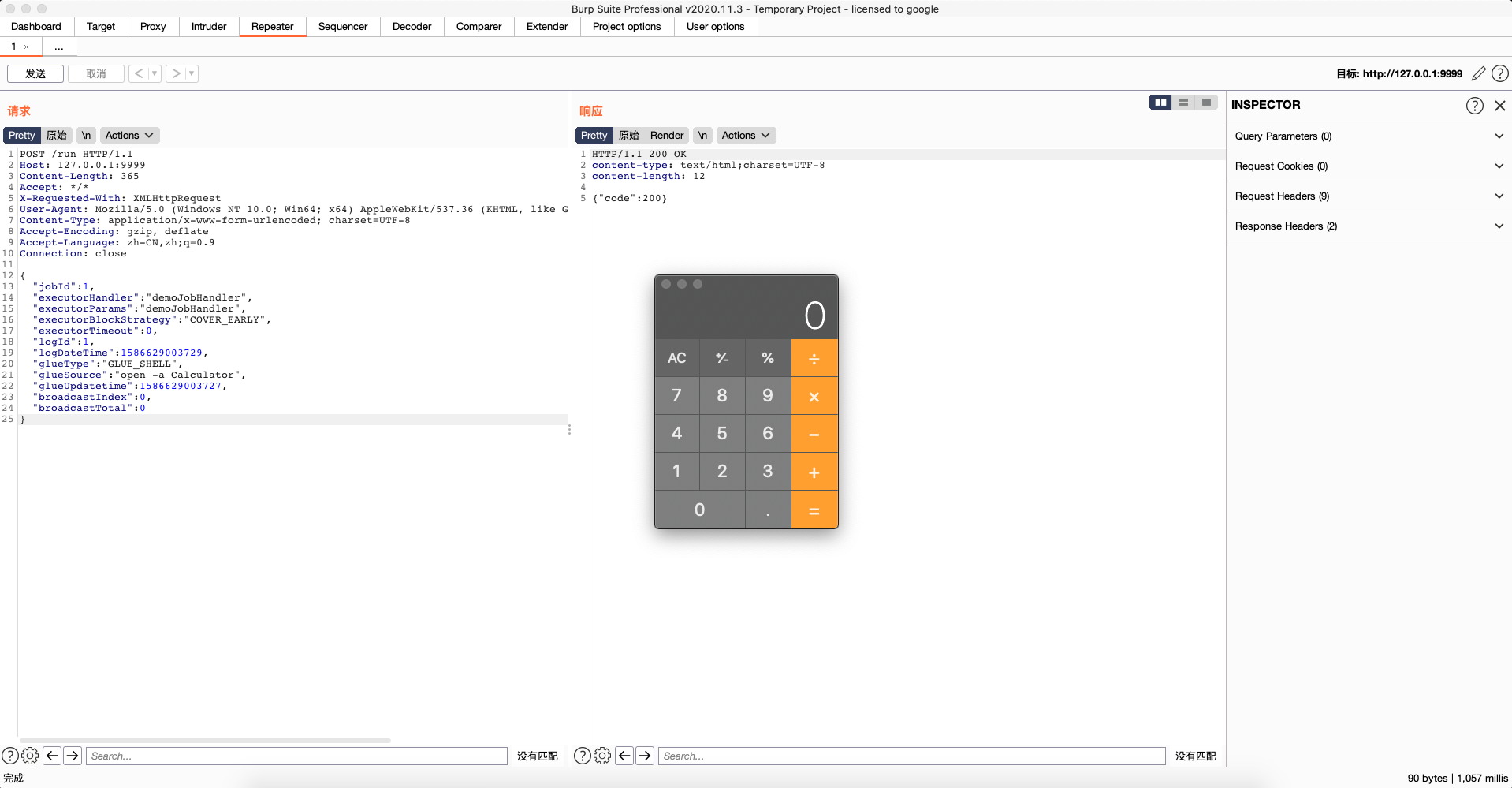Click the 发送 send button
Image resolution: width=1512 pixels, height=788 pixels.
pos(35,73)
